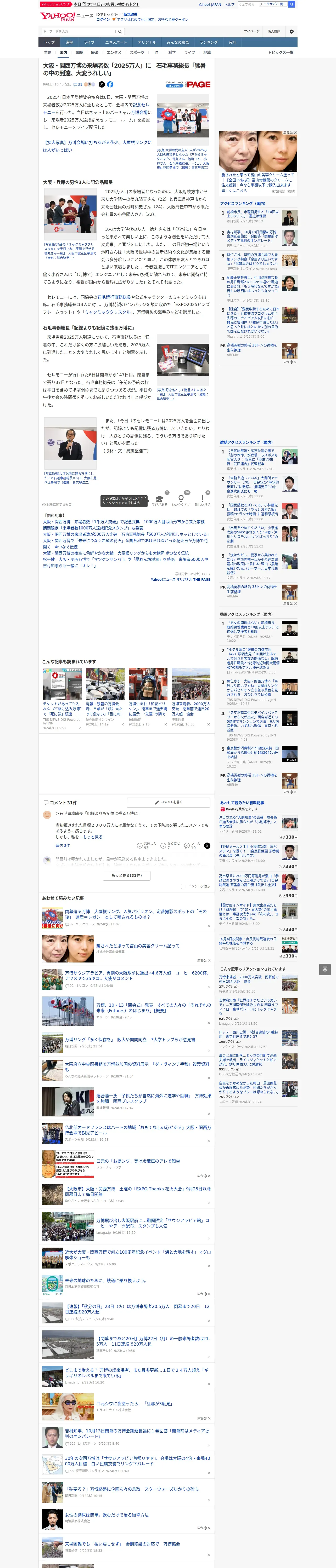Open the 拡大写真 fireworks link
336x1568 pixels.
[97, 146]
